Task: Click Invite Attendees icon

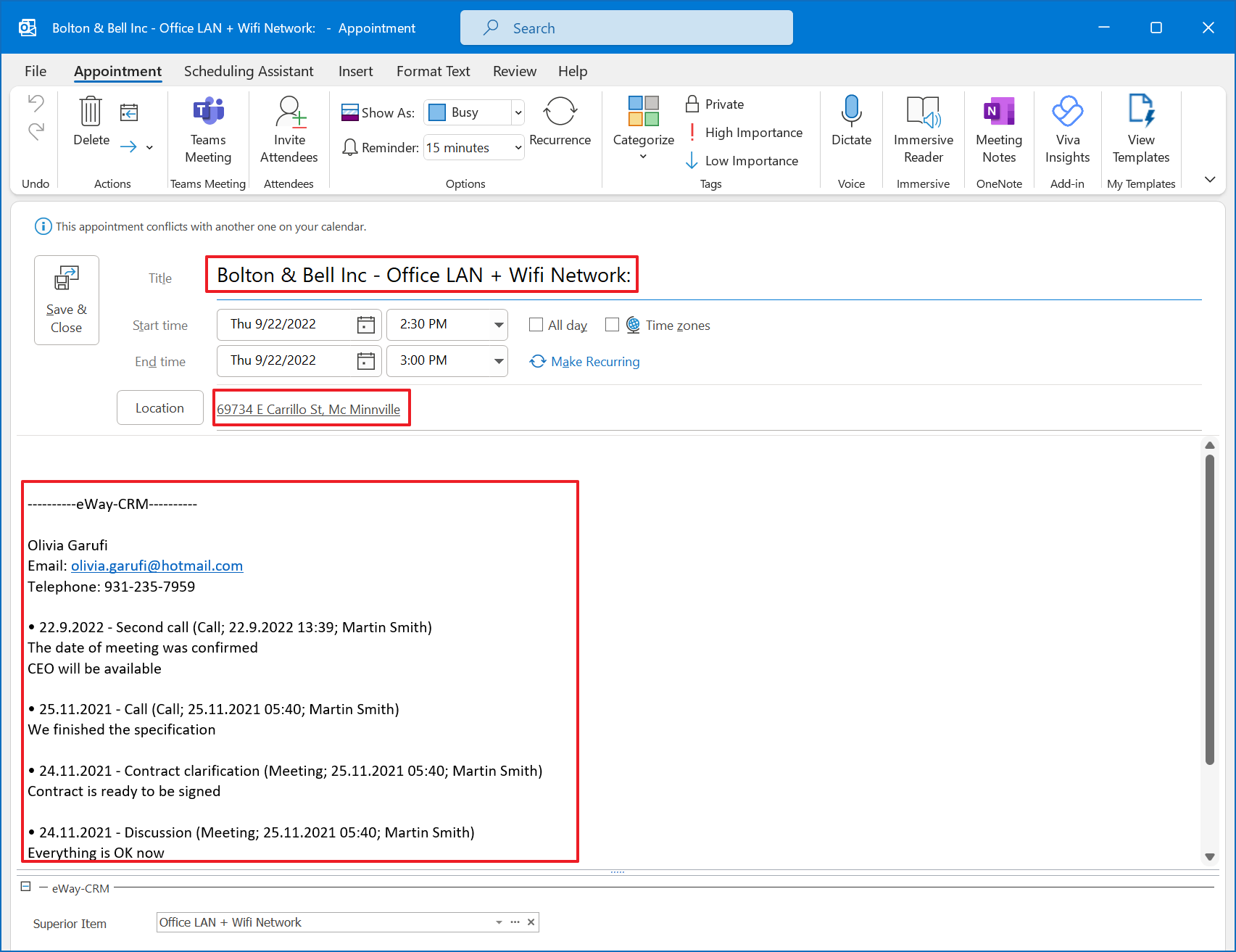Action: coord(289,130)
